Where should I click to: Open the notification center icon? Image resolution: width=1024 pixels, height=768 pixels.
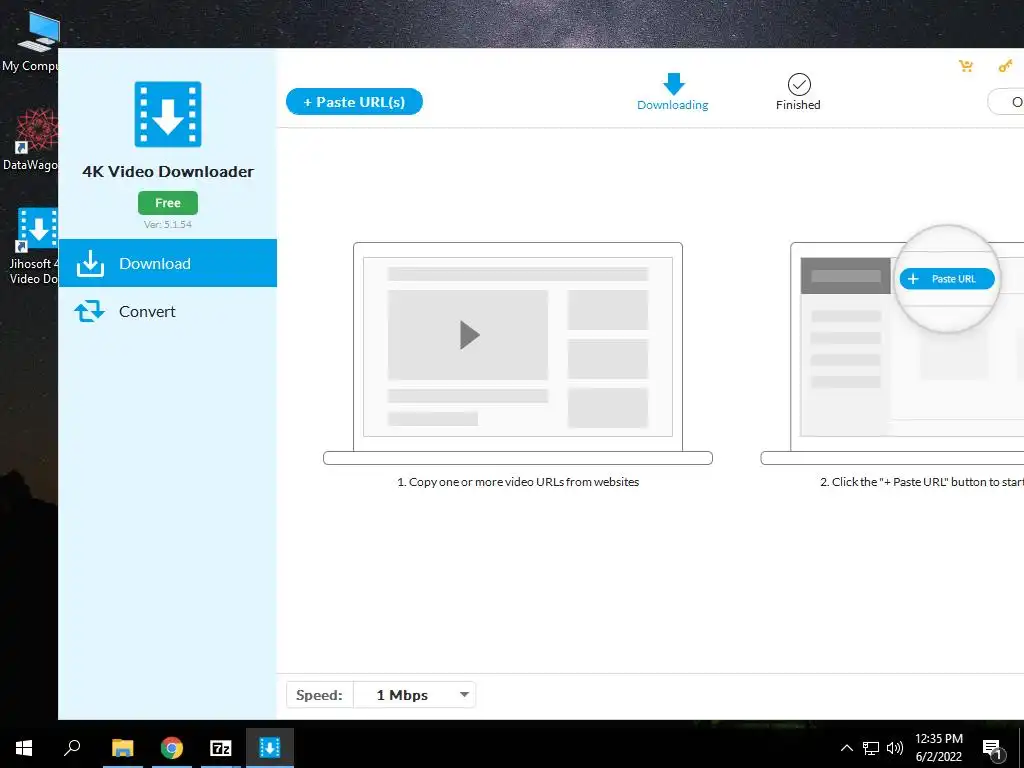[x=992, y=749]
